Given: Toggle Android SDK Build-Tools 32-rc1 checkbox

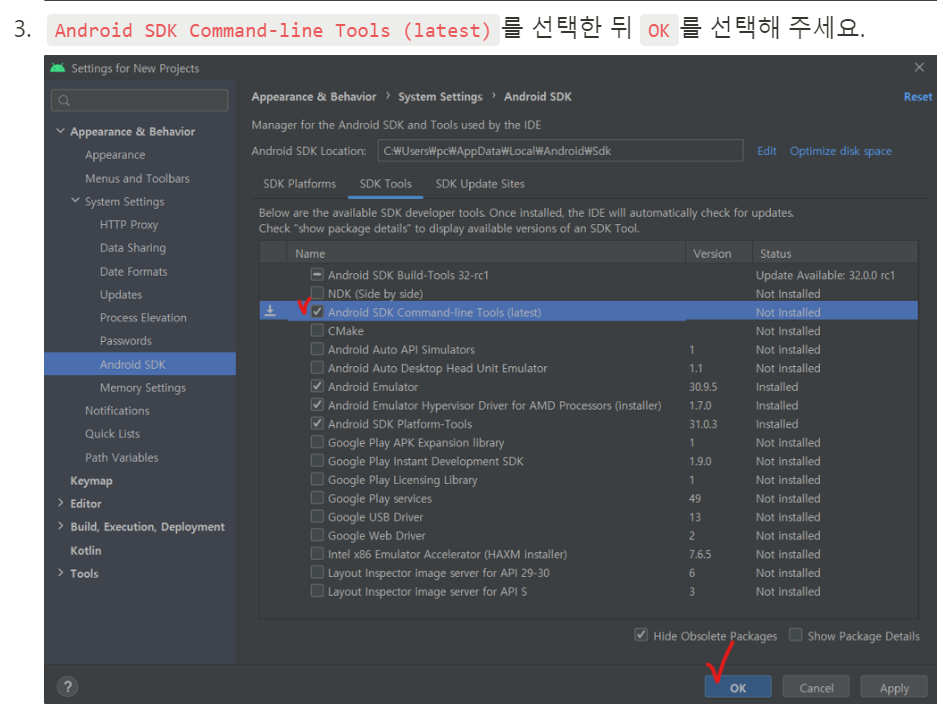Looking at the screenshot, I should (317, 275).
